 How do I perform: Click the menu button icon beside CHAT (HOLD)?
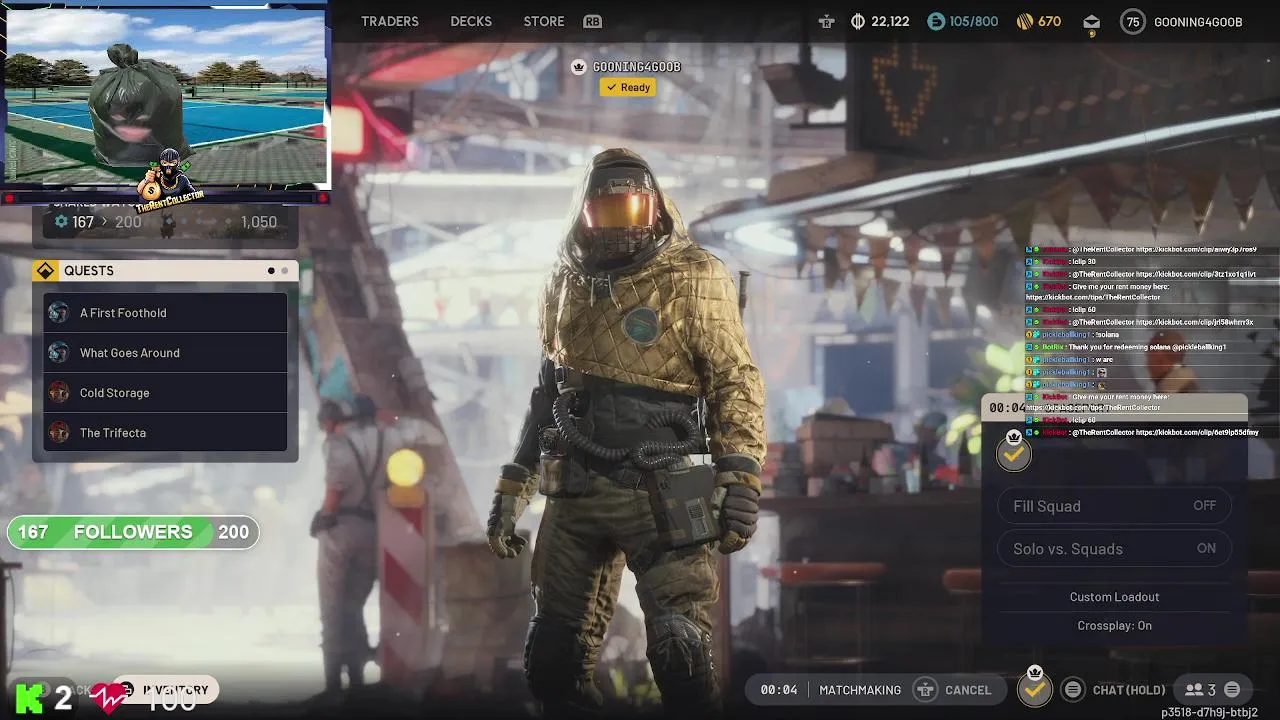[1073, 690]
